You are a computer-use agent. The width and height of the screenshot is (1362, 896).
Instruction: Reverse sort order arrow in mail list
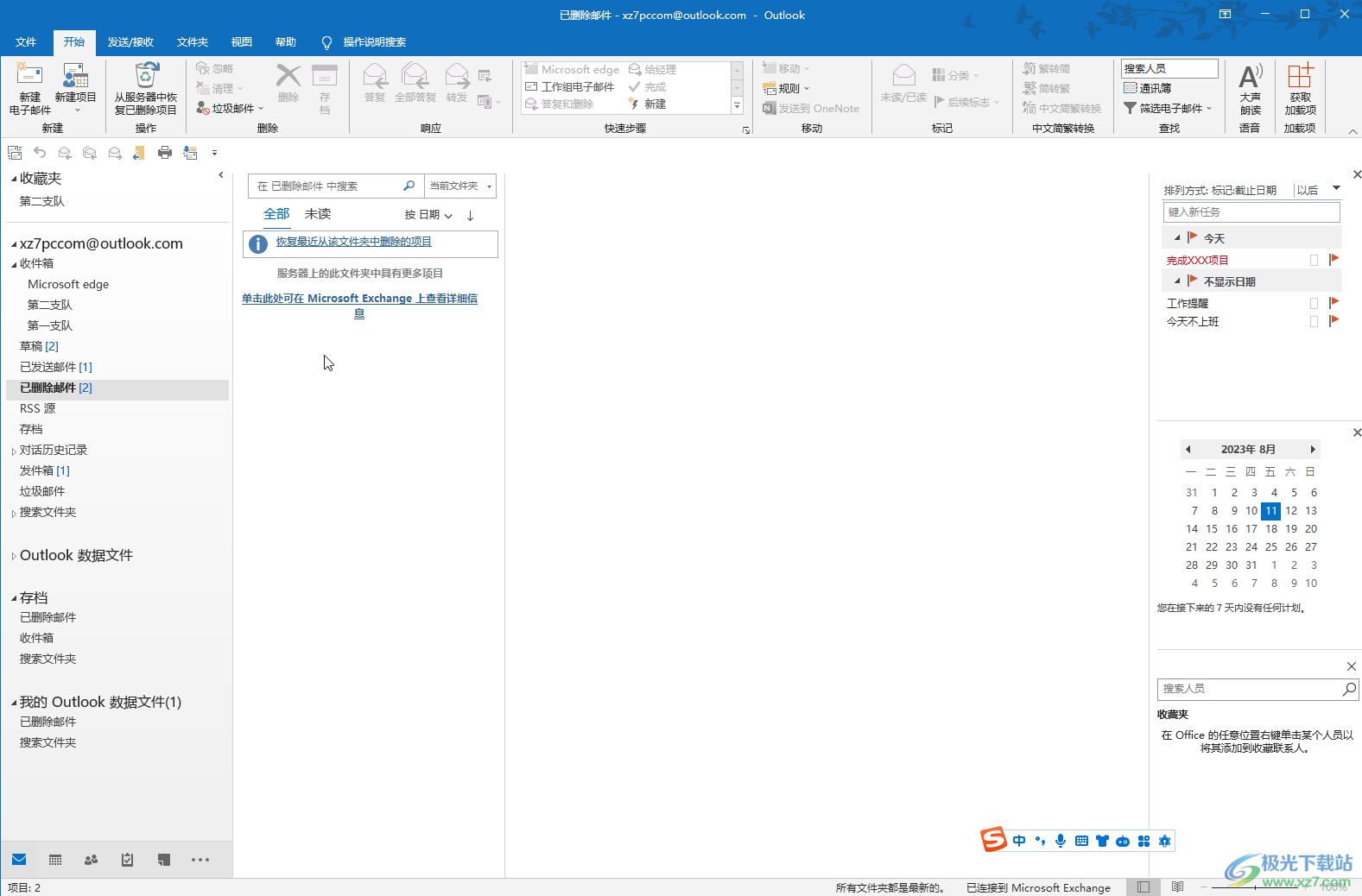[x=470, y=216]
